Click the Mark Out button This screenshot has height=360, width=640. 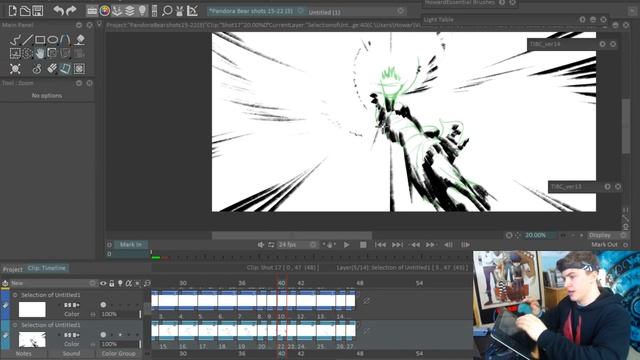click(x=604, y=244)
